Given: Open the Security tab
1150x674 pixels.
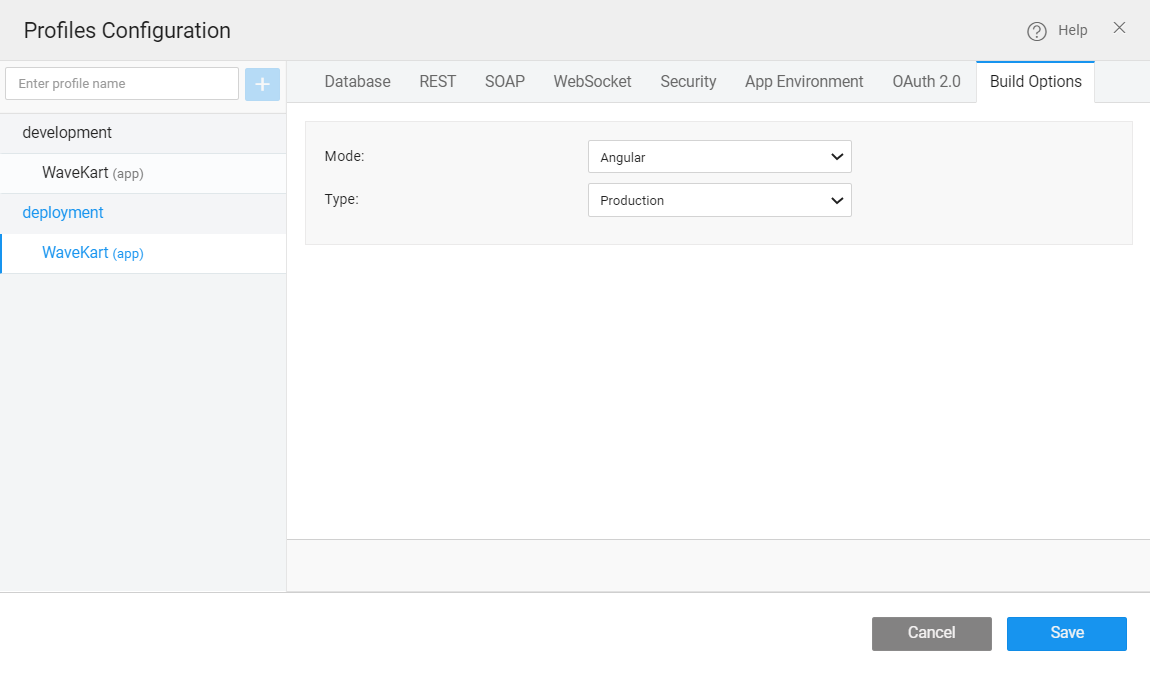Looking at the screenshot, I should point(688,82).
